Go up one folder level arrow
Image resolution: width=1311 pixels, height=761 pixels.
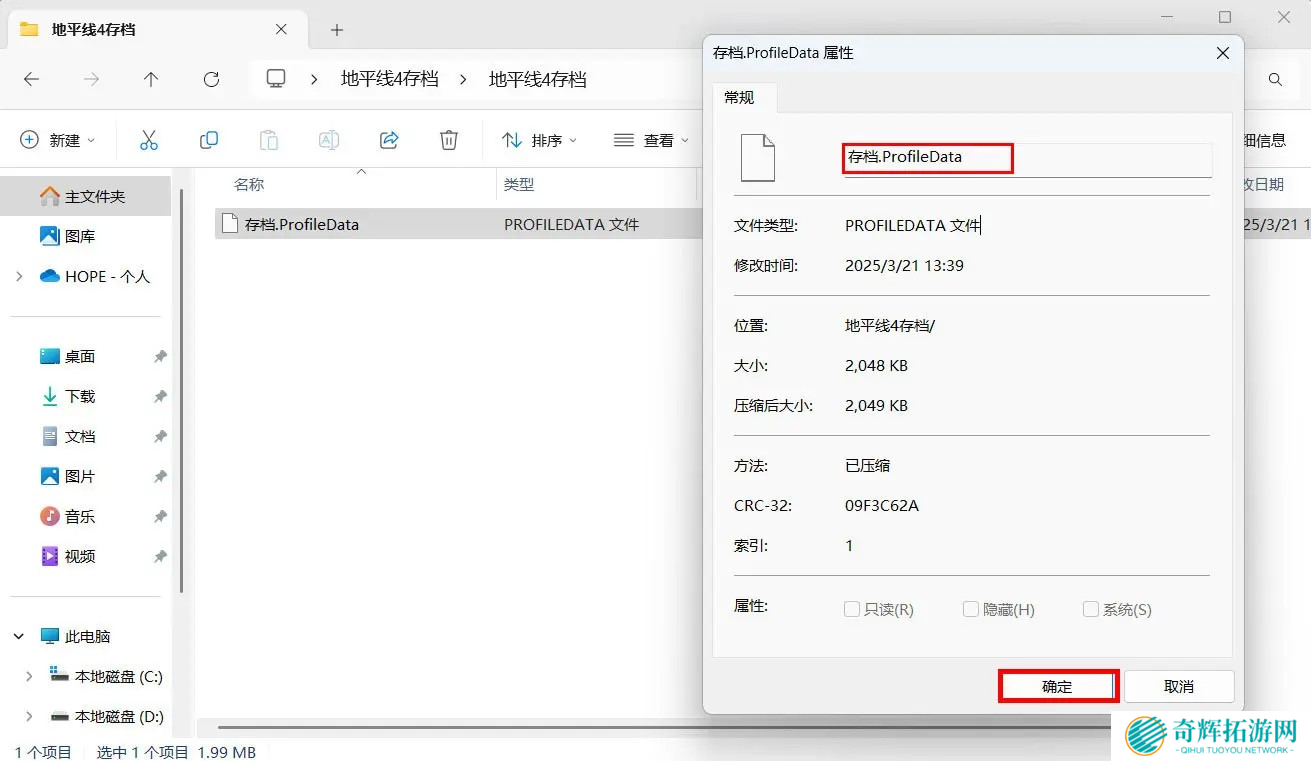(x=151, y=79)
